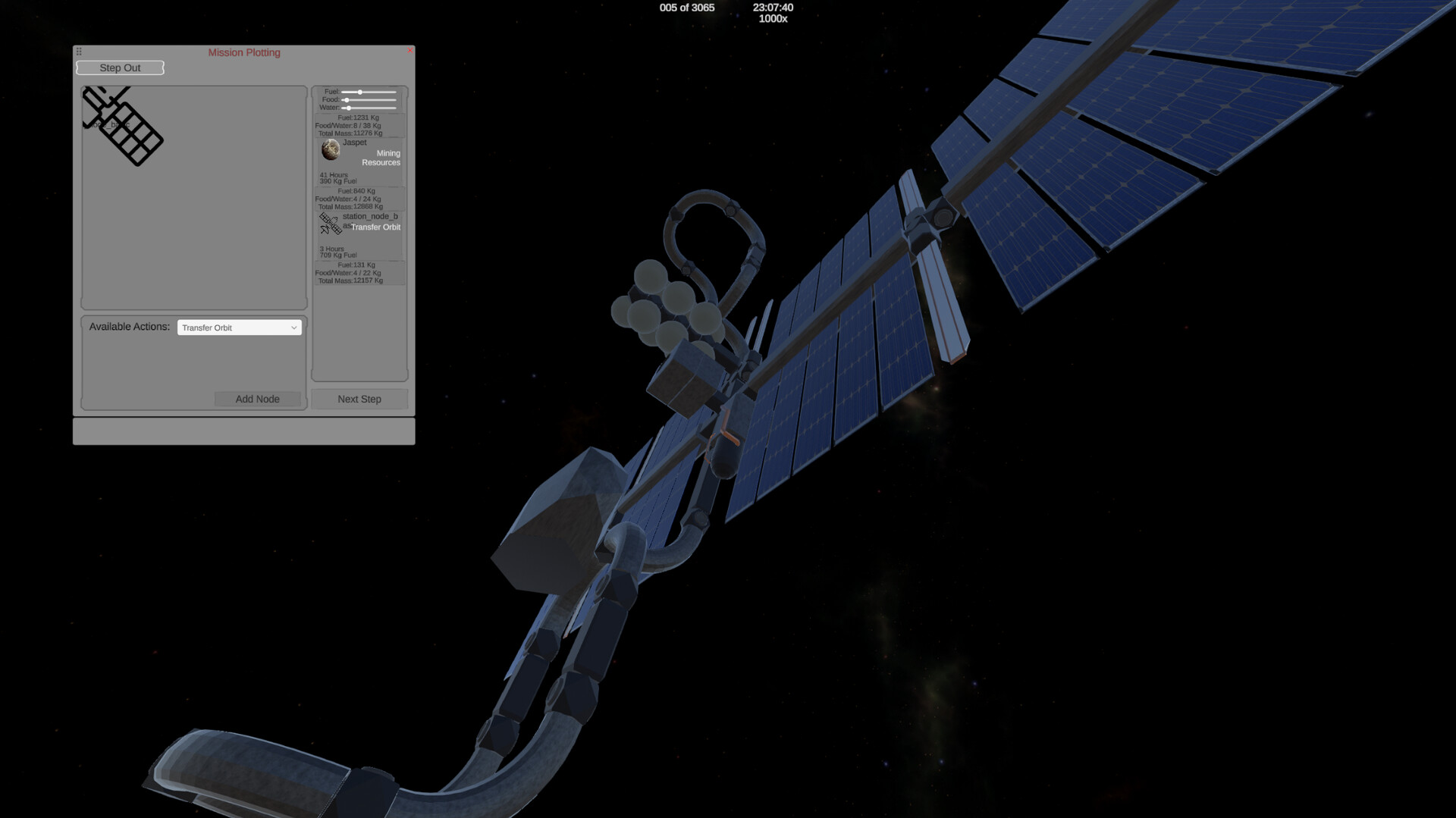Click the Water slider handle
This screenshot has width=1456, height=818.
click(x=350, y=108)
